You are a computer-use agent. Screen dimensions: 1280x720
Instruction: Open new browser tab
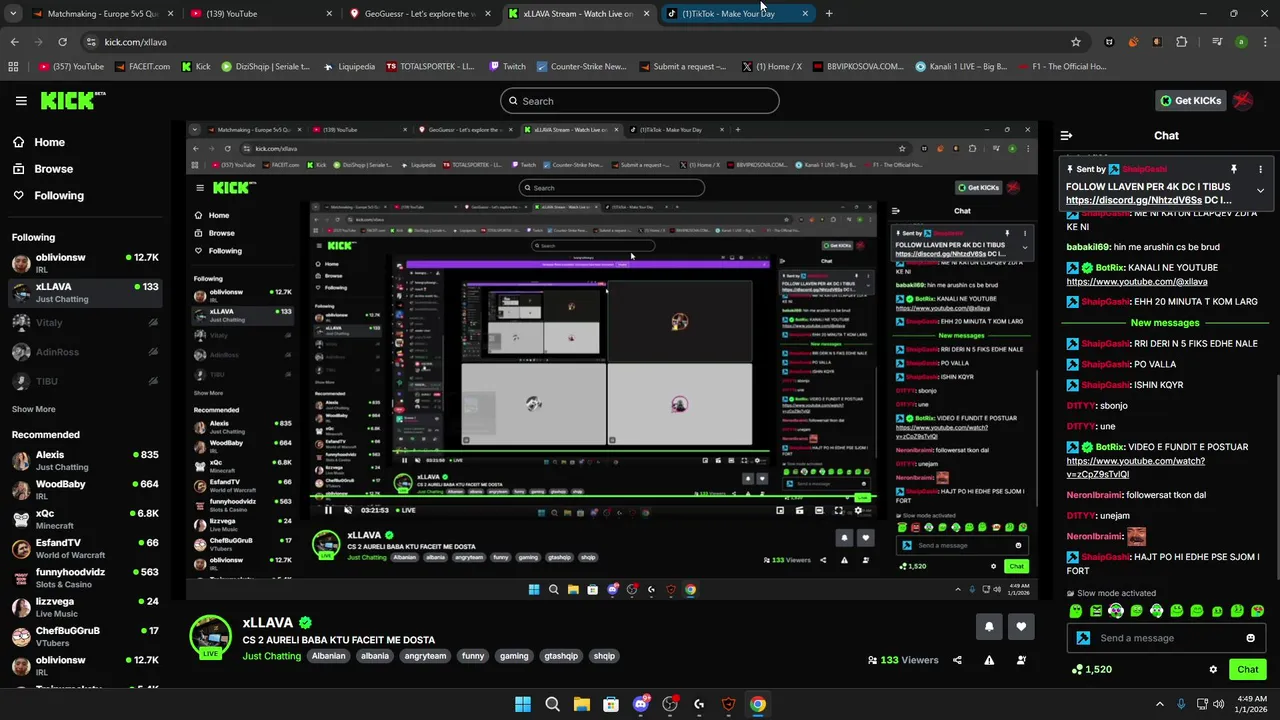tap(829, 14)
